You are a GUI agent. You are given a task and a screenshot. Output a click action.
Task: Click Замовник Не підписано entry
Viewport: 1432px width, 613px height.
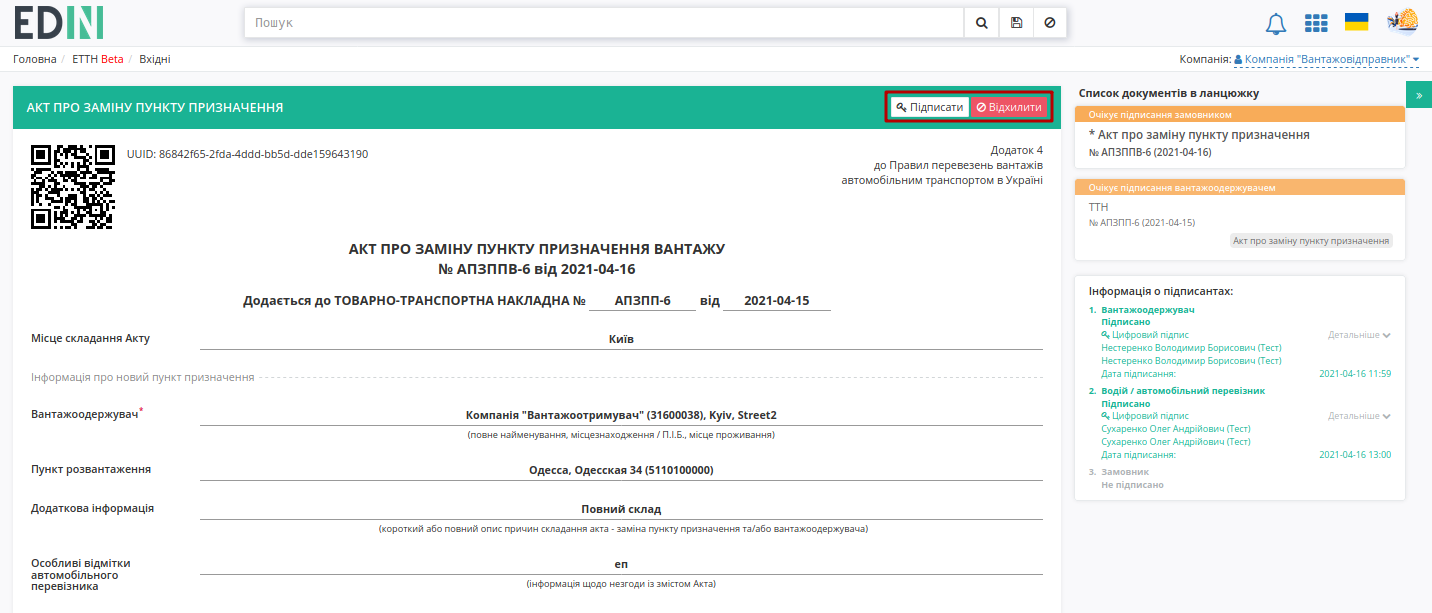click(1132, 478)
